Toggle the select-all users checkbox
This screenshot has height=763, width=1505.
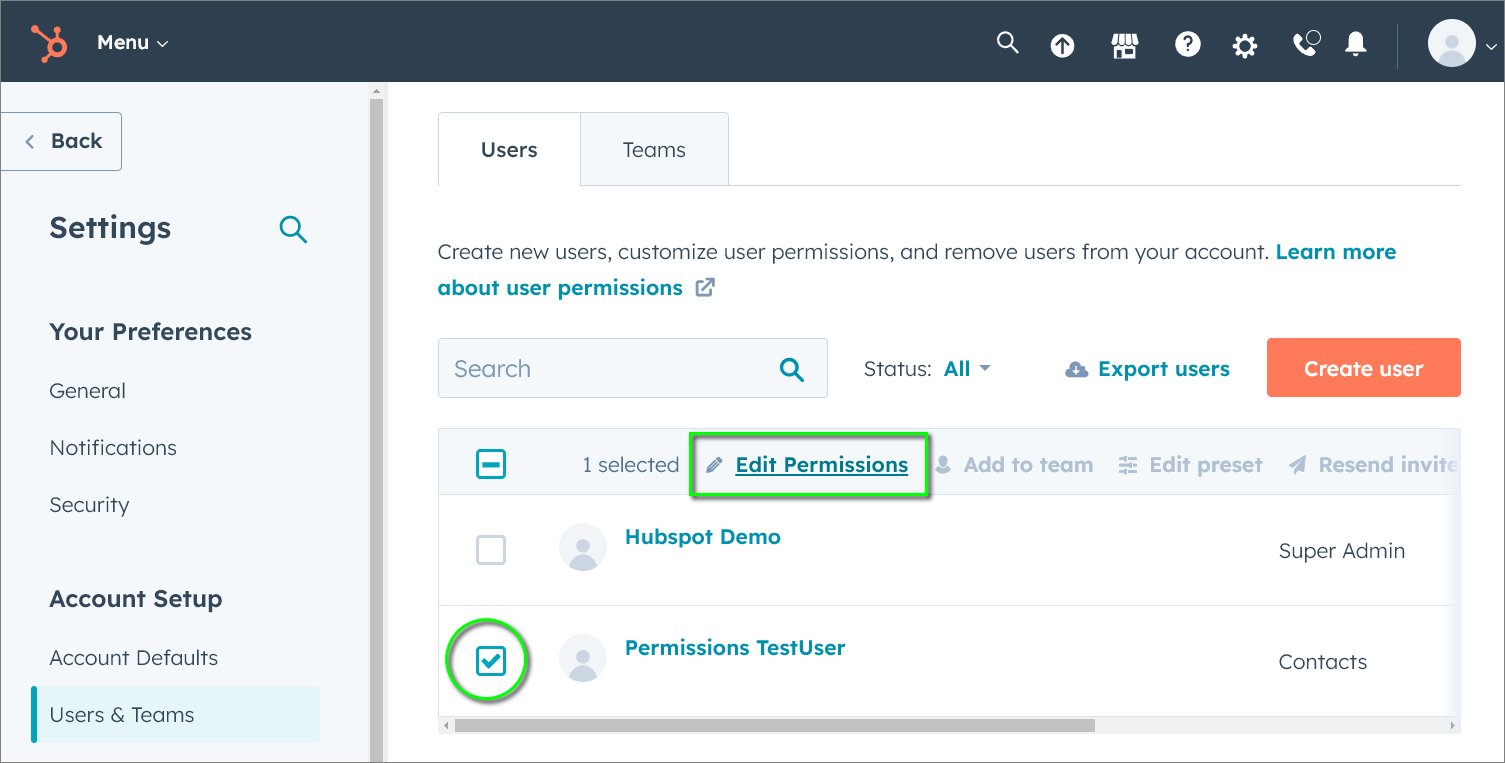(491, 464)
